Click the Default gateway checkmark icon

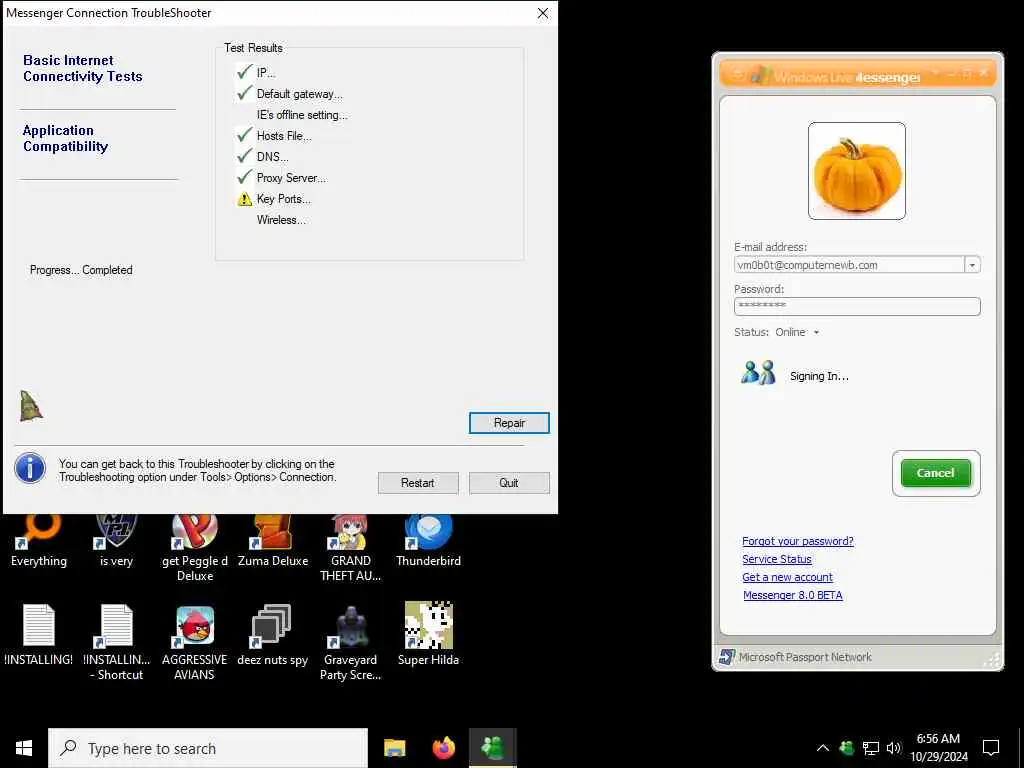pos(244,93)
